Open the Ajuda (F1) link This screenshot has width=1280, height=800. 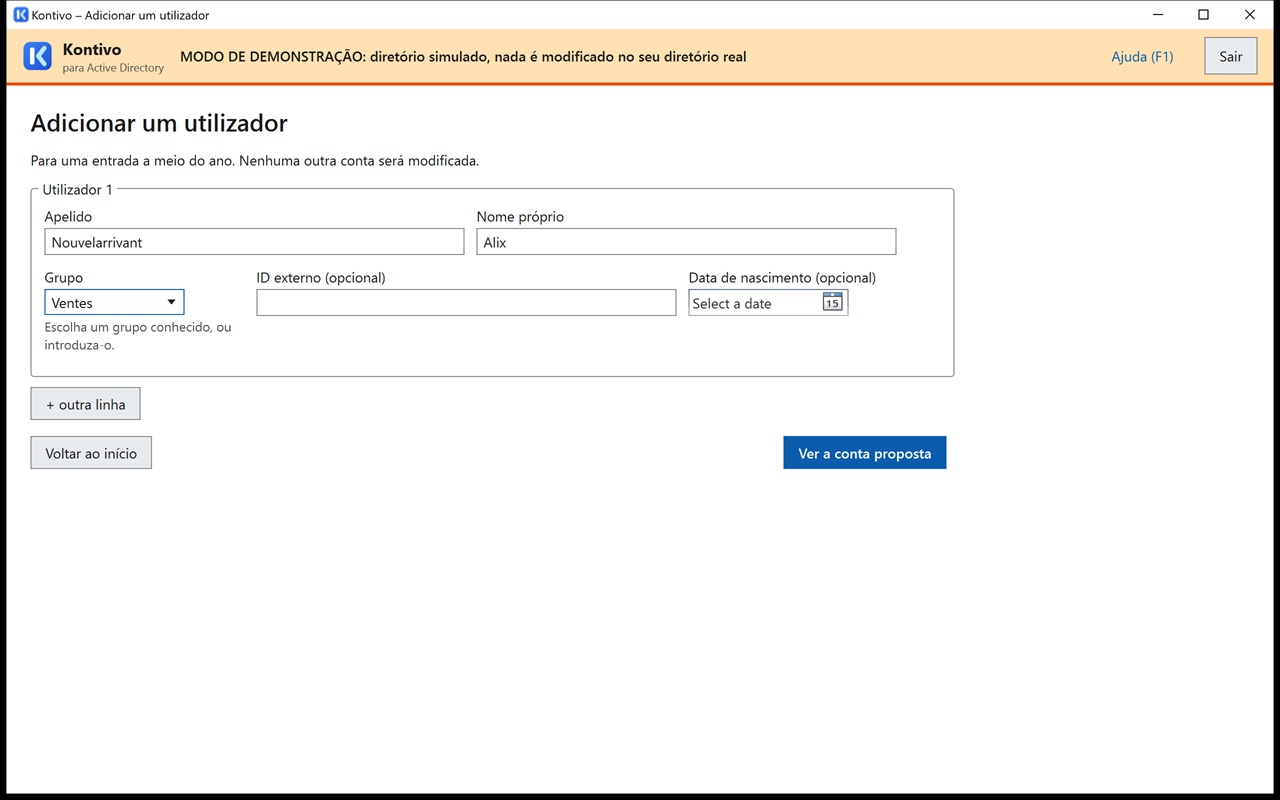tap(1142, 56)
